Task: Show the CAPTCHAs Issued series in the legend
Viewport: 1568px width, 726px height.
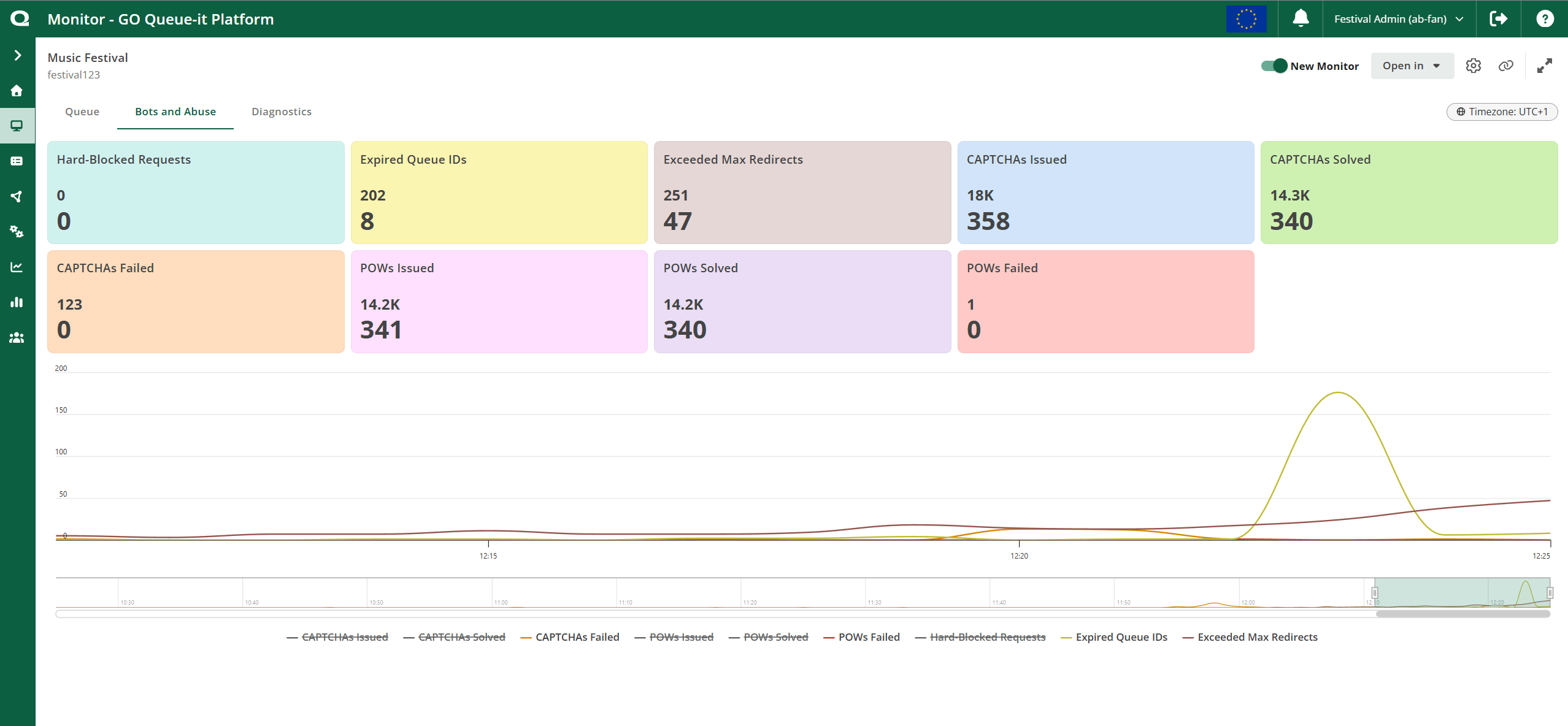Action: tap(344, 636)
